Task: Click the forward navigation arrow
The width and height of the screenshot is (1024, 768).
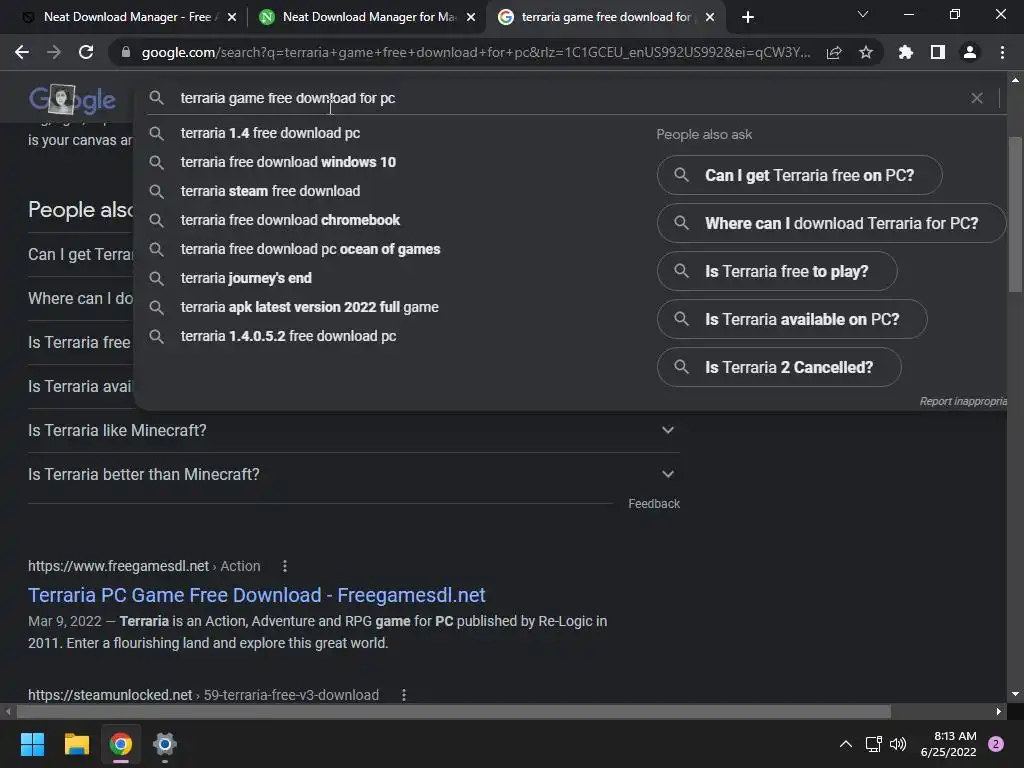Action: click(x=54, y=52)
